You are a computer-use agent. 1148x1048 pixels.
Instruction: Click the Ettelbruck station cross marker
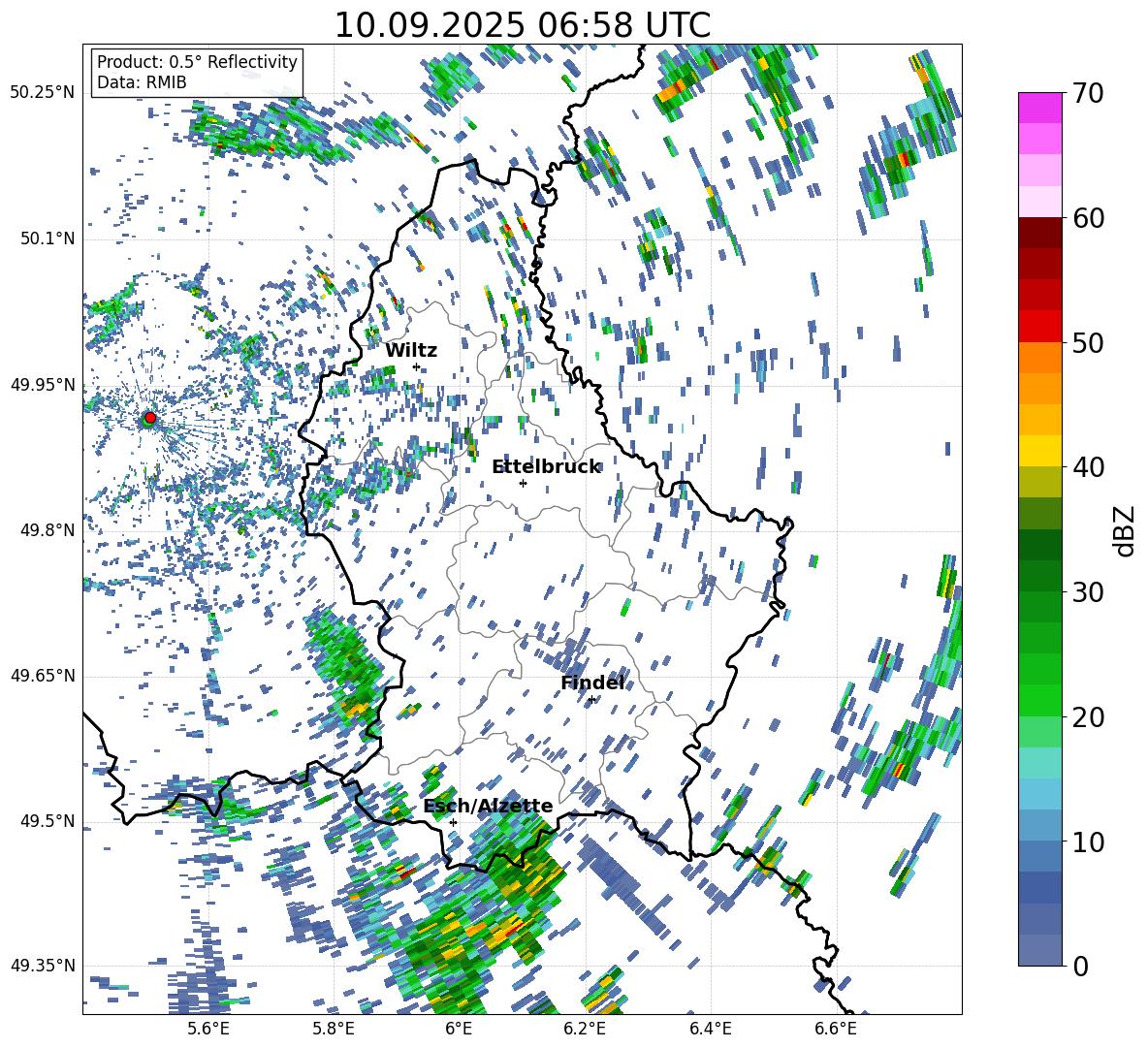coord(523,483)
